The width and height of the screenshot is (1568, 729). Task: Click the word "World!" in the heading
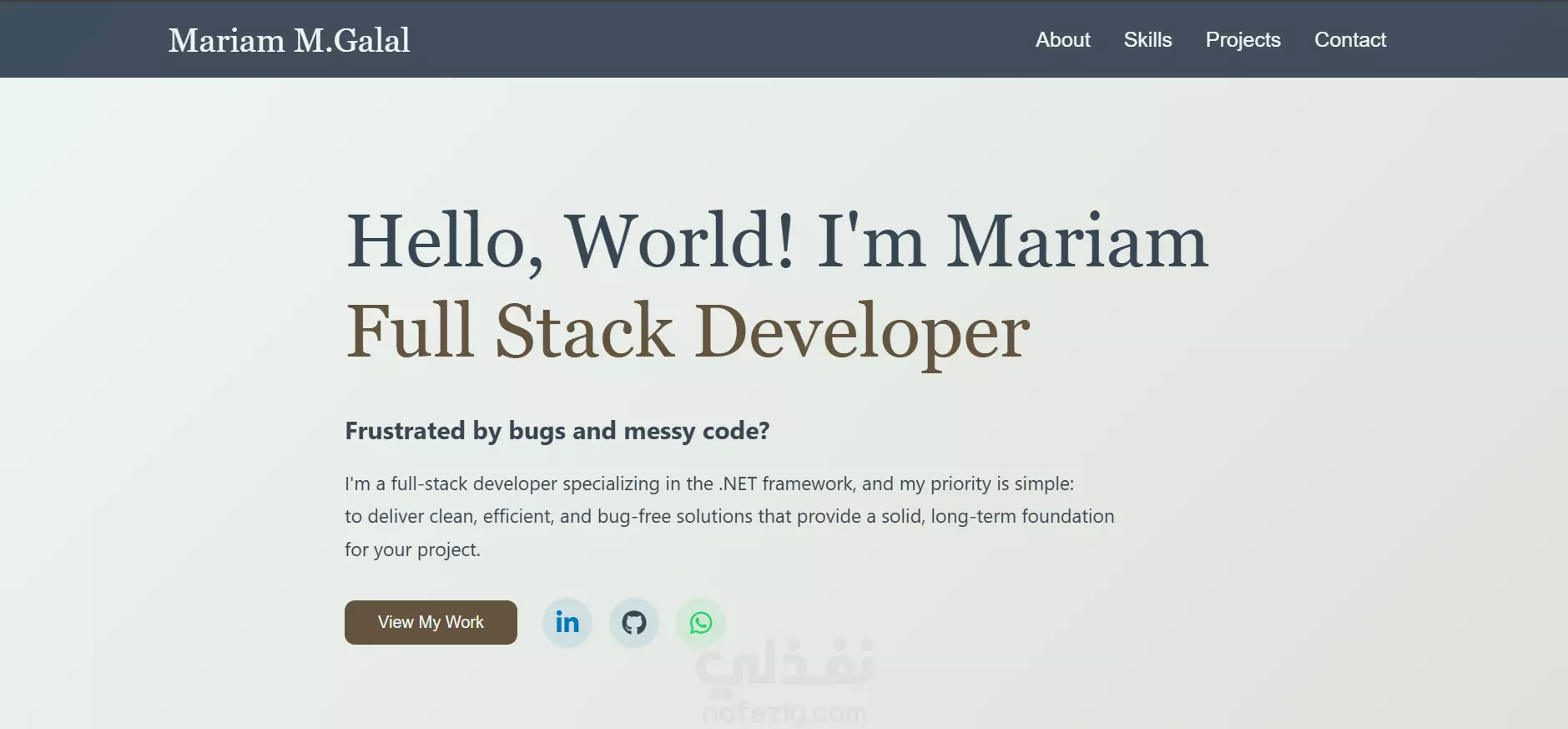[680, 241]
